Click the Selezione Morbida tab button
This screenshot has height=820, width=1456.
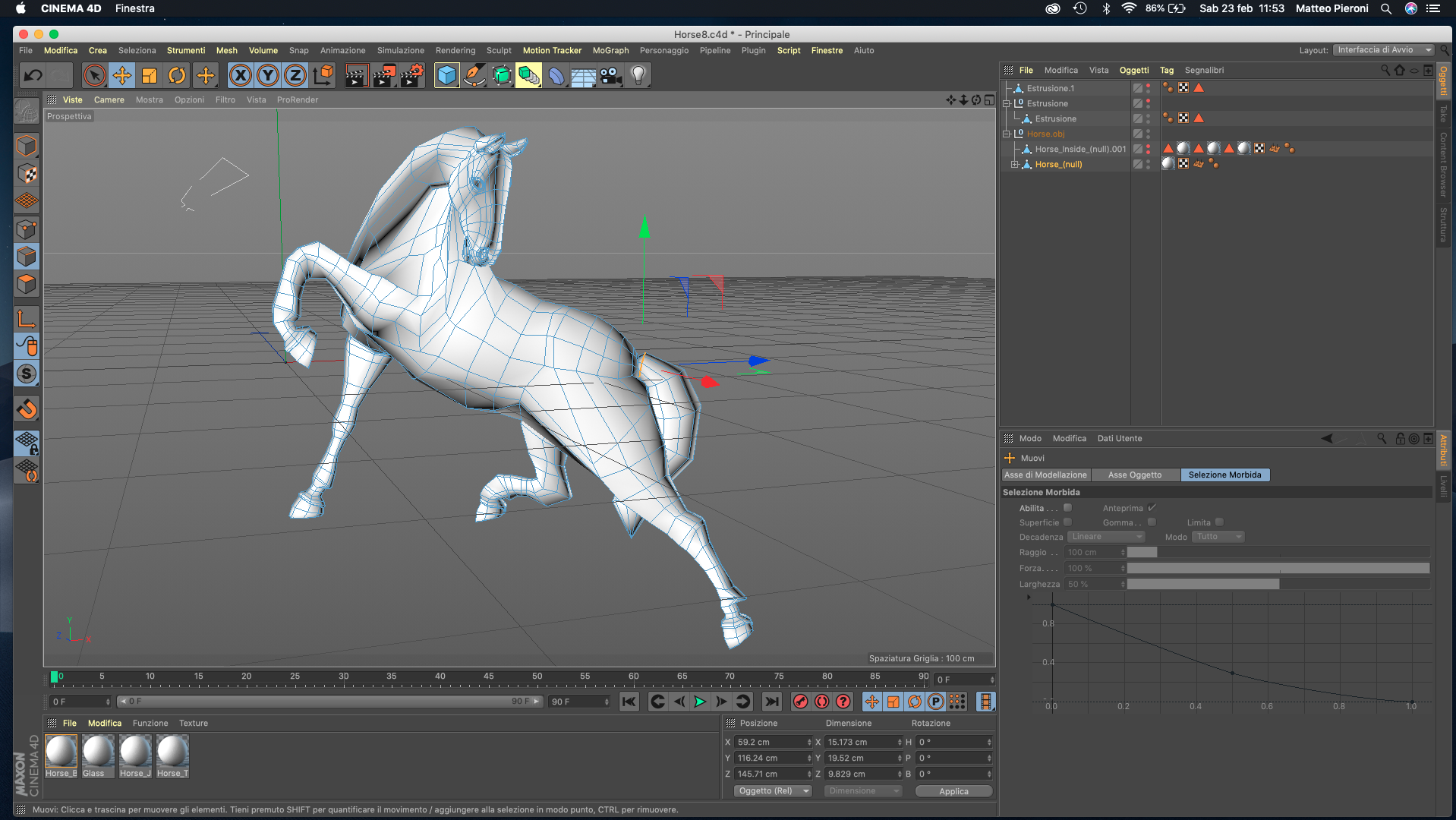1224,475
